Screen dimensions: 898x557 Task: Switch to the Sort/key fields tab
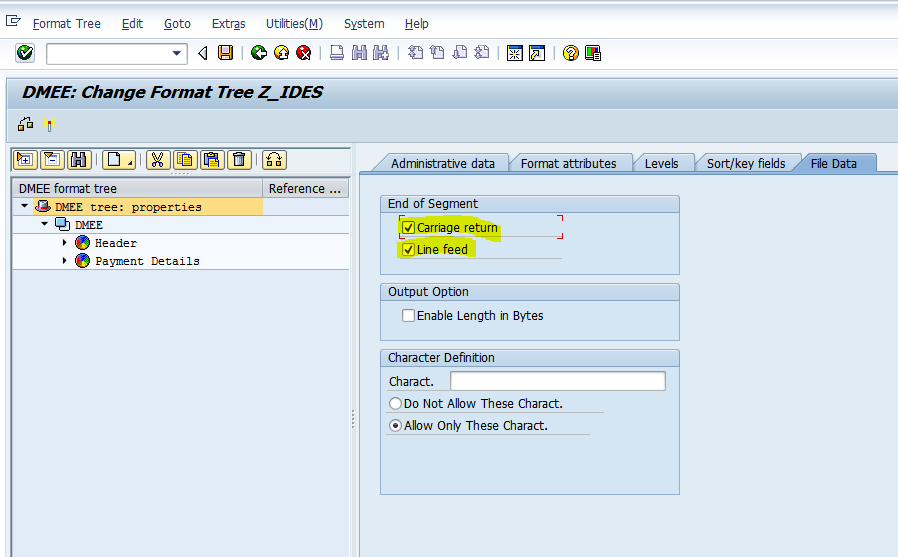coord(745,163)
